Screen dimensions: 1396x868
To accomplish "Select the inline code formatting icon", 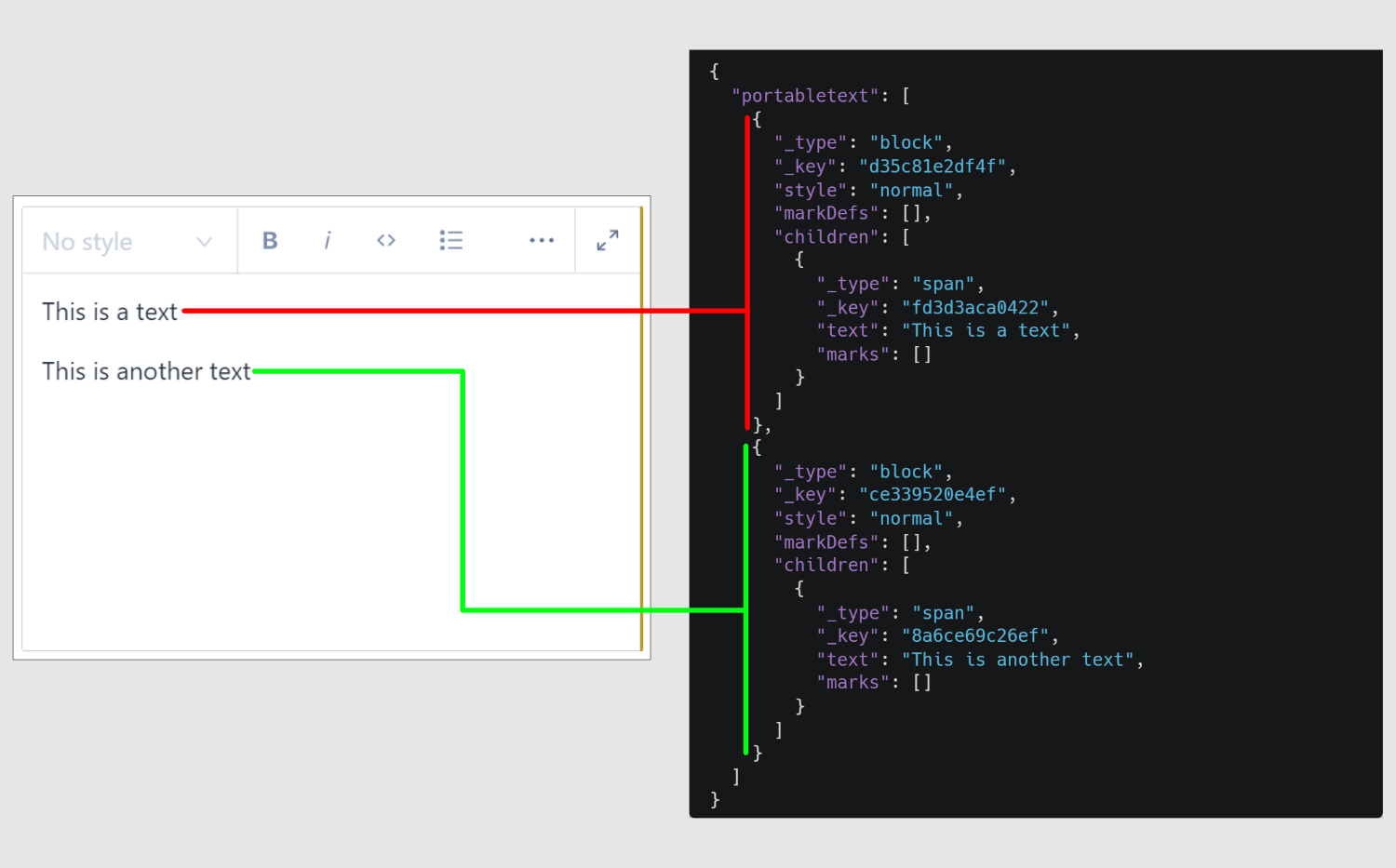I will tap(386, 240).
